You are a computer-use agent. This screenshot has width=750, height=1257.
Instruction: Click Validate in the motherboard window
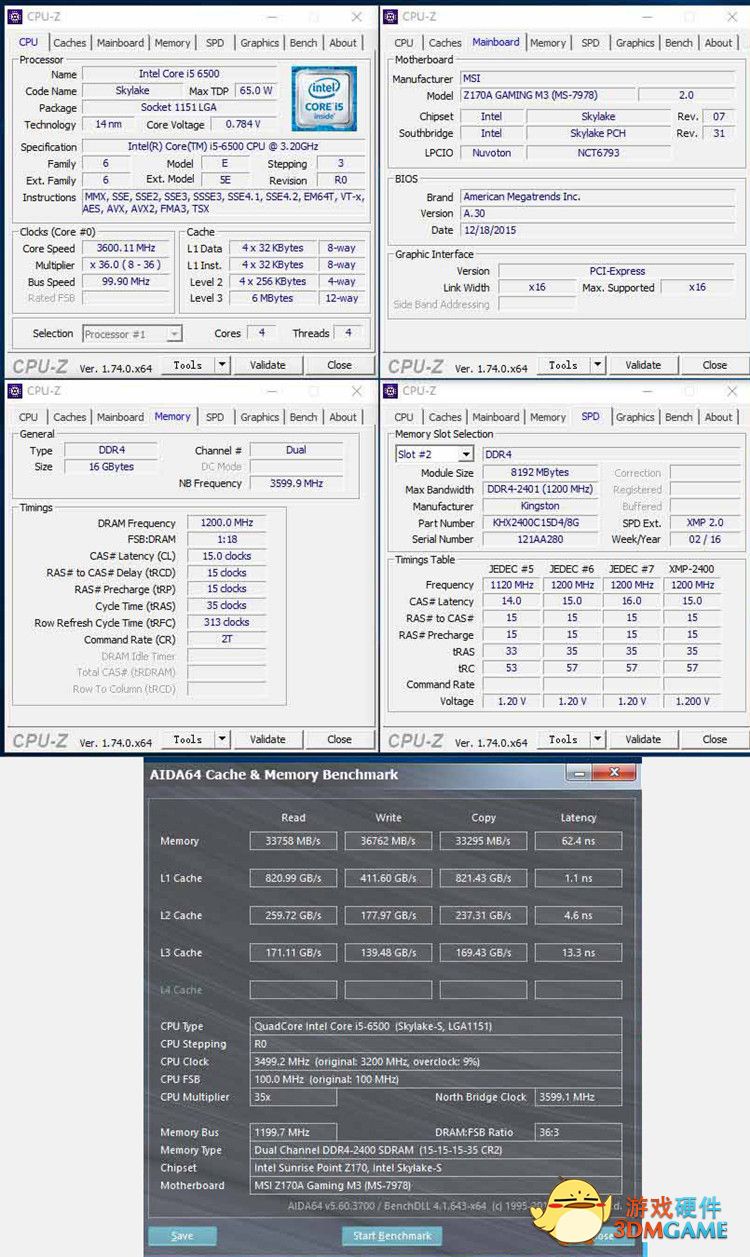pos(643,365)
